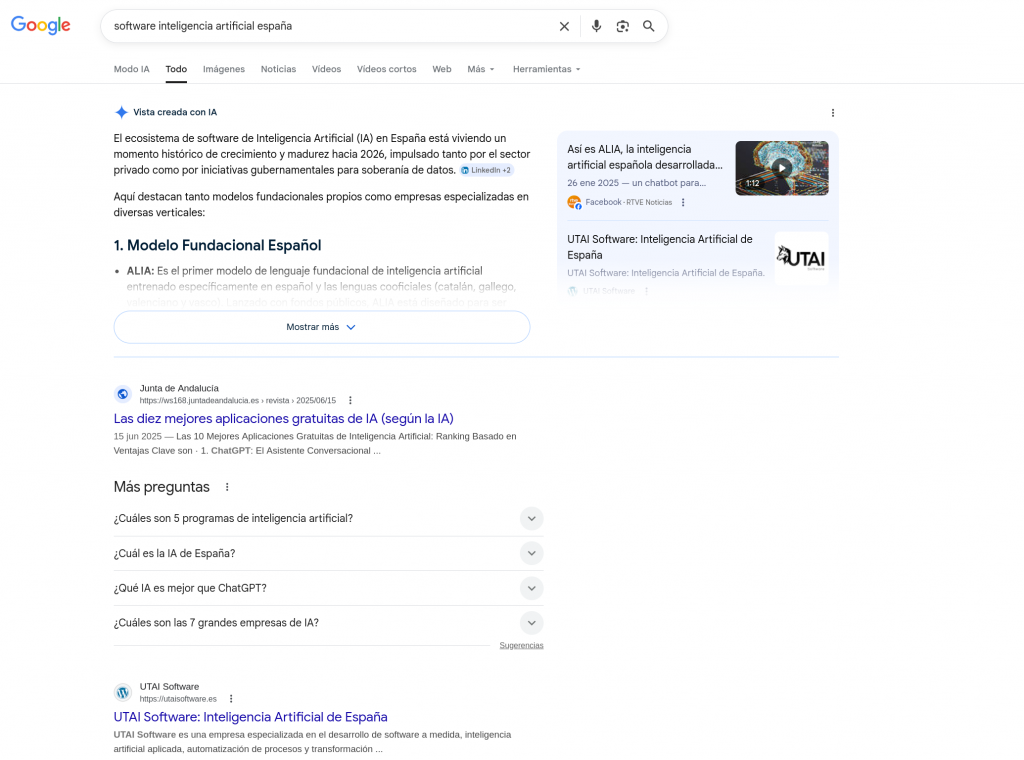
Task: Open the Más dropdown in search tabs
Action: 480,69
